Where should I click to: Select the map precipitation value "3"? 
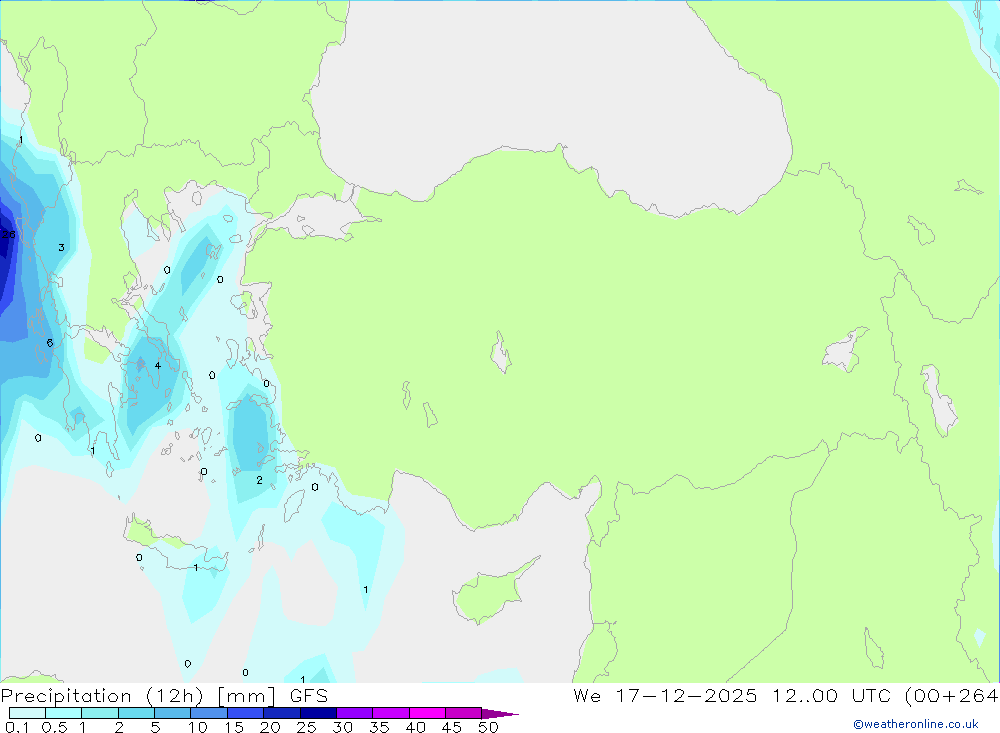[61, 248]
